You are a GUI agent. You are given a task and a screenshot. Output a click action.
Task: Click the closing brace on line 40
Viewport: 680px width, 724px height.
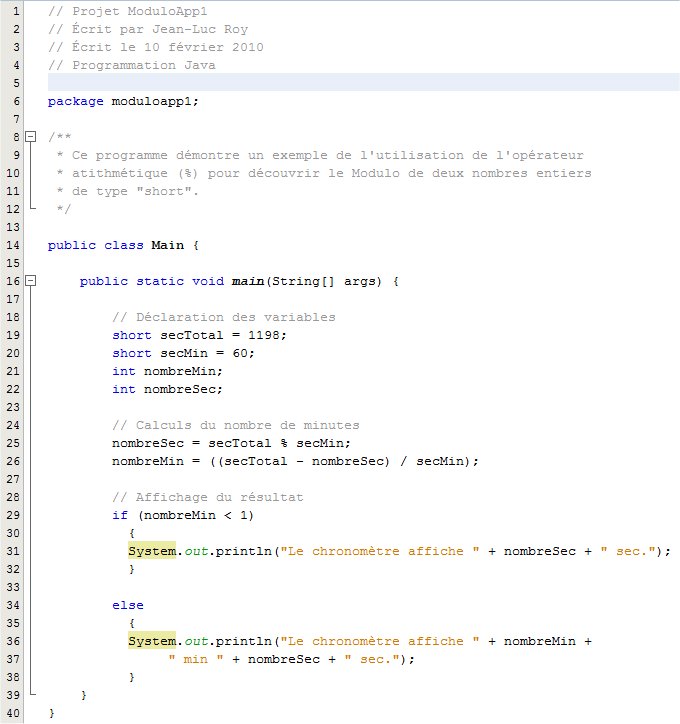coord(52,713)
